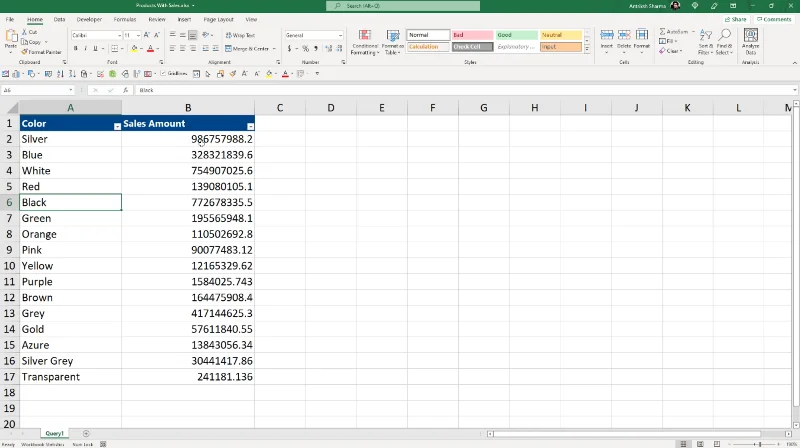Click the Cut scissors icon
The height and width of the screenshot is (448, 800).
(24, 32)
